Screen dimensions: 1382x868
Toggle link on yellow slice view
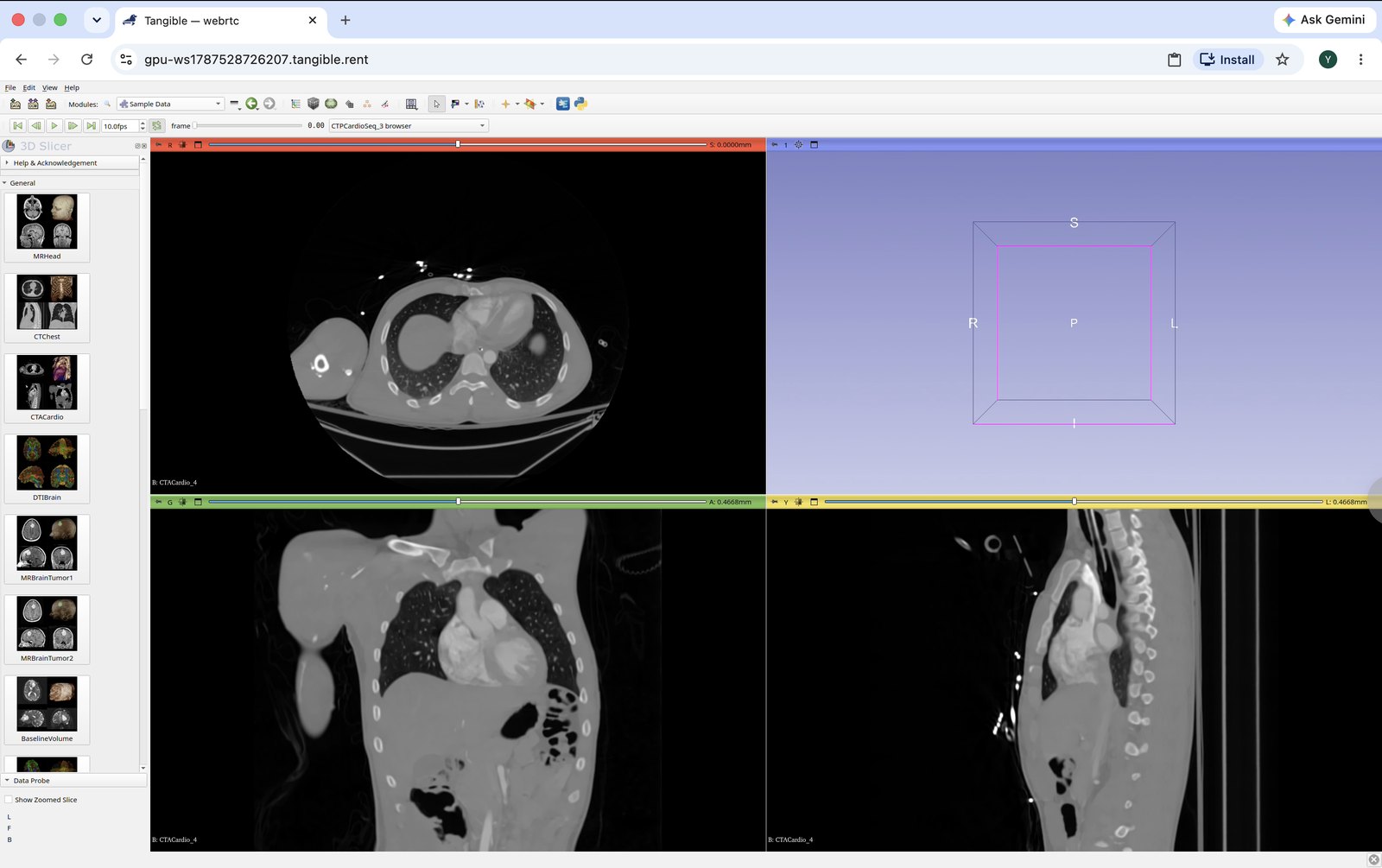[x=798, y=502]
